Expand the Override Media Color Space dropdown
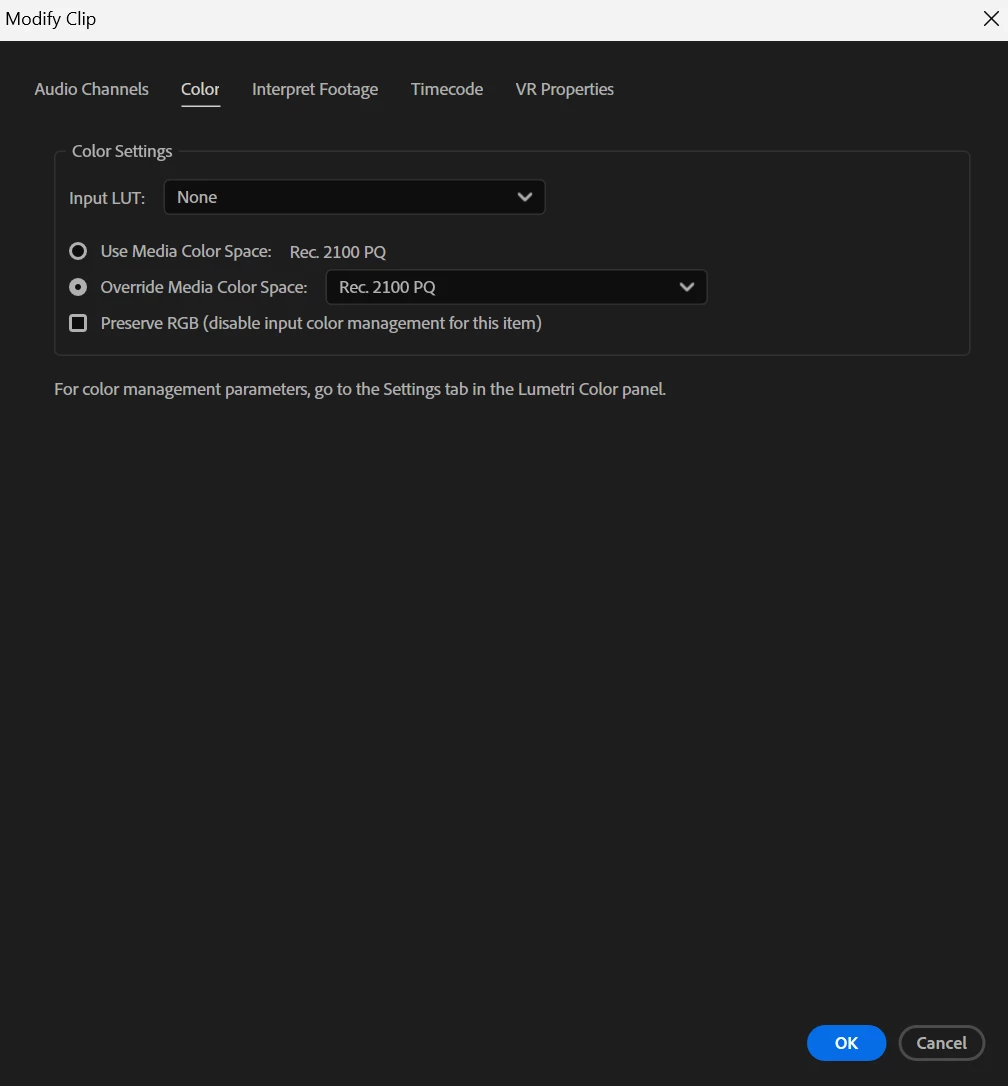 (516, 287)
